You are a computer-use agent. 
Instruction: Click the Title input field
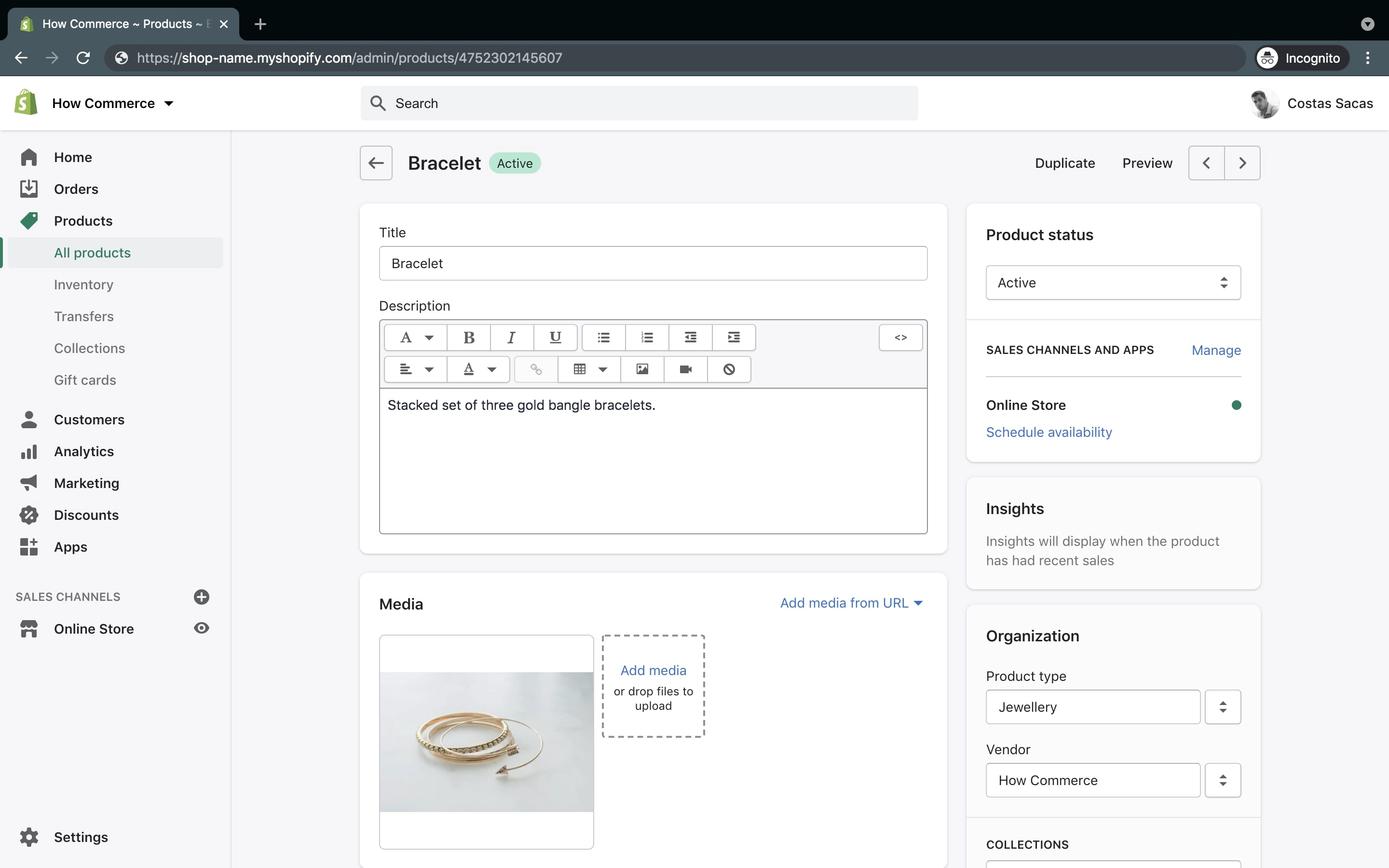[653, 263]
